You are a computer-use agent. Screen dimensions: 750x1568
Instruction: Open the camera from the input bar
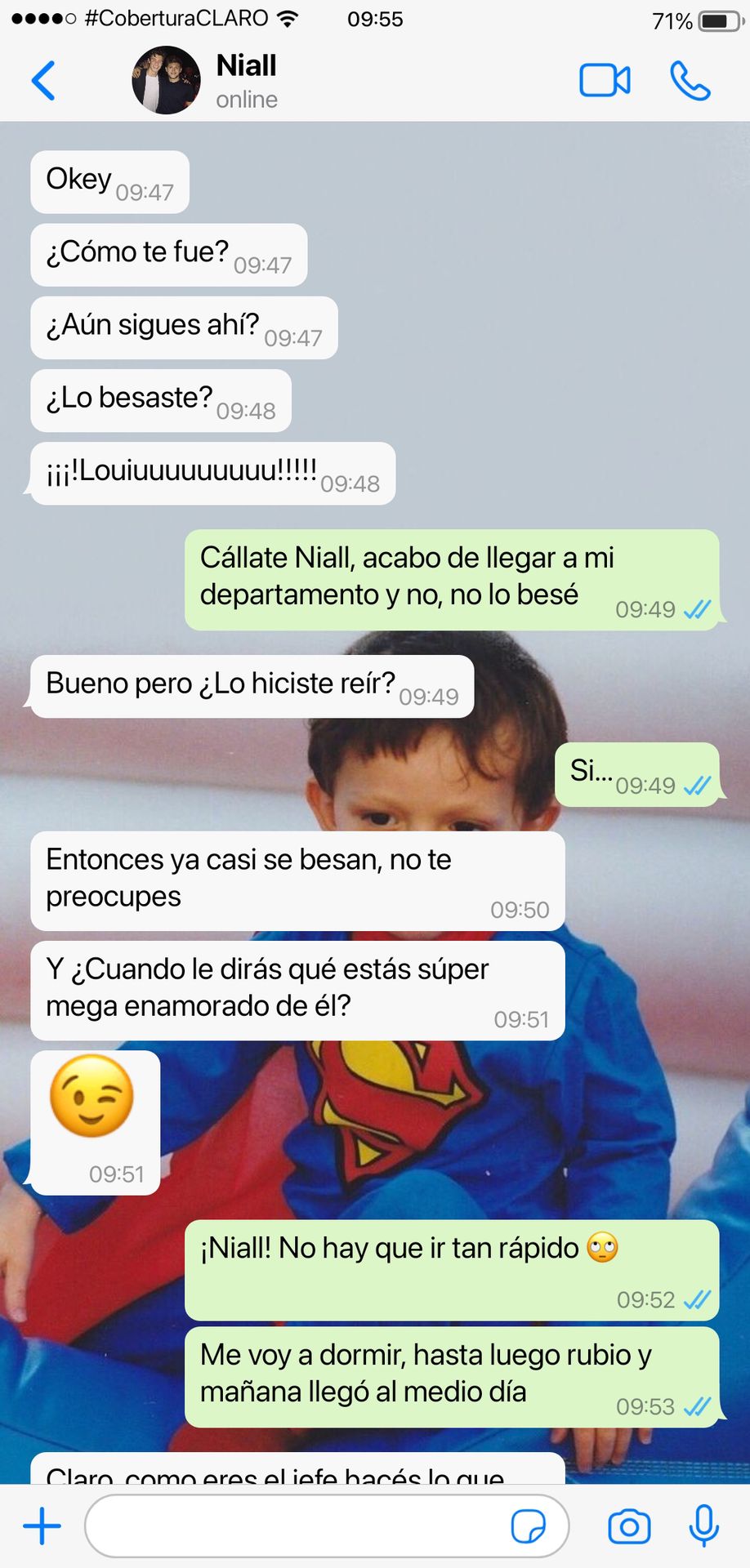point(629,1526)
